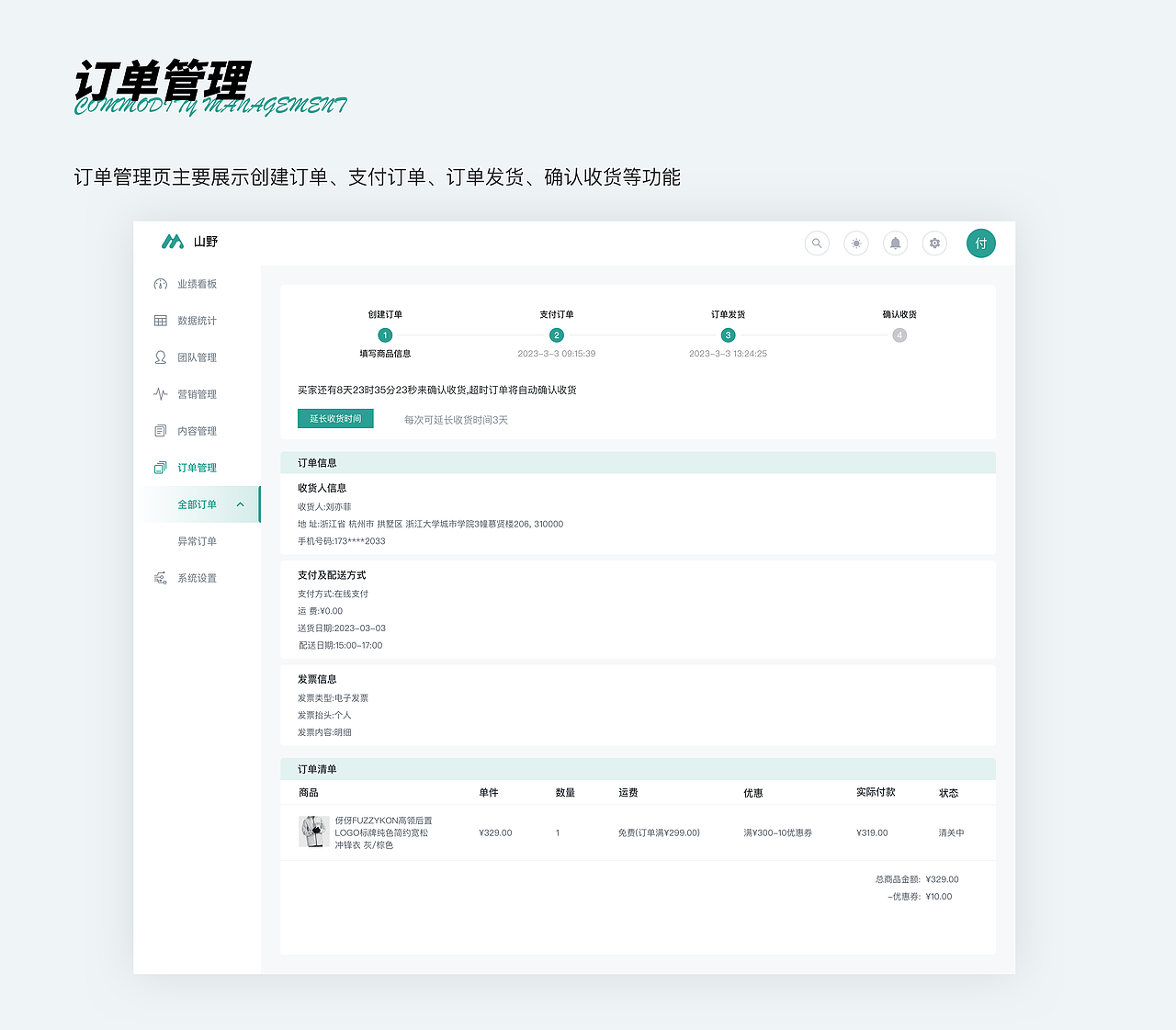Click 送货日期:2023-03-03 text

point(342,628)
